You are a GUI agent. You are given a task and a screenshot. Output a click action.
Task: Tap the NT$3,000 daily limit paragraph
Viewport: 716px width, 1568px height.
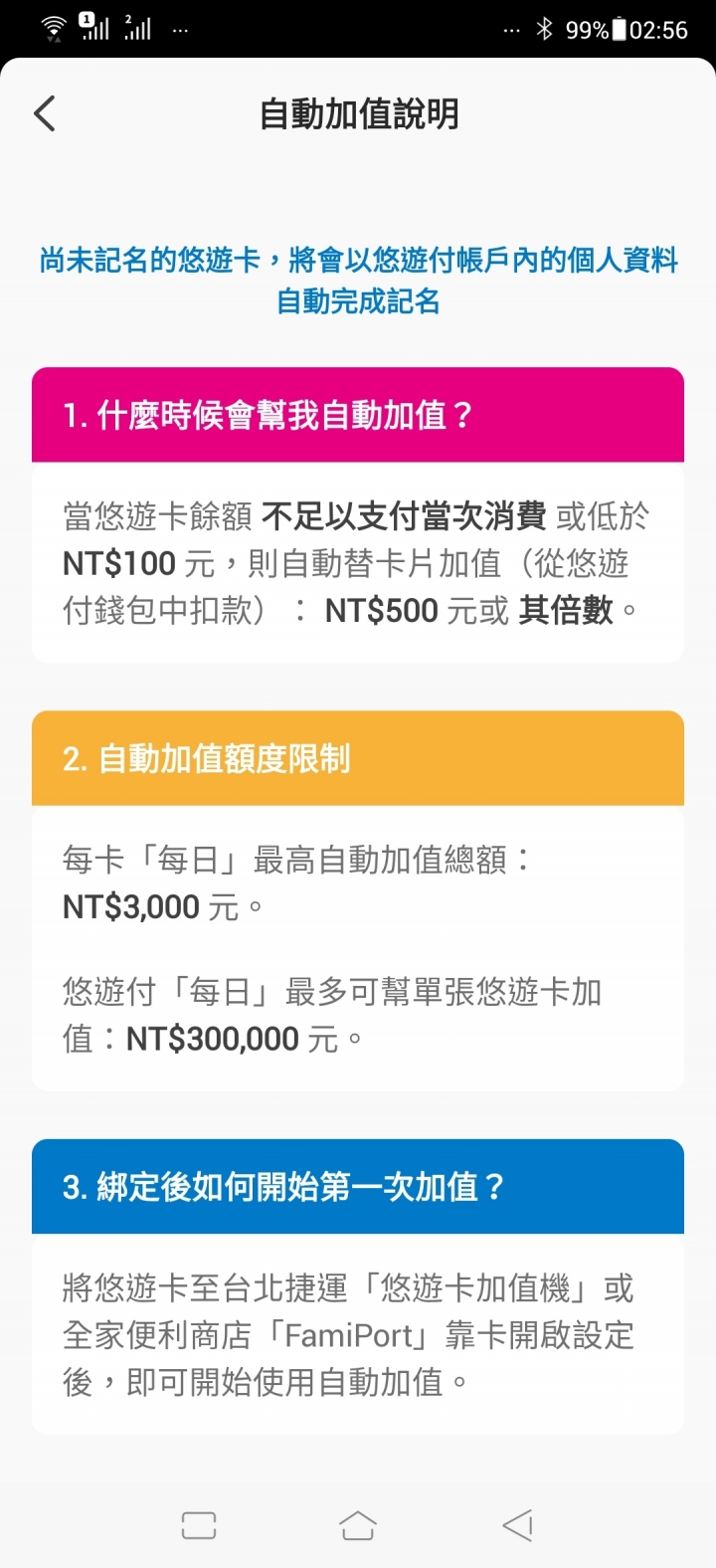[x=298, y=882]
